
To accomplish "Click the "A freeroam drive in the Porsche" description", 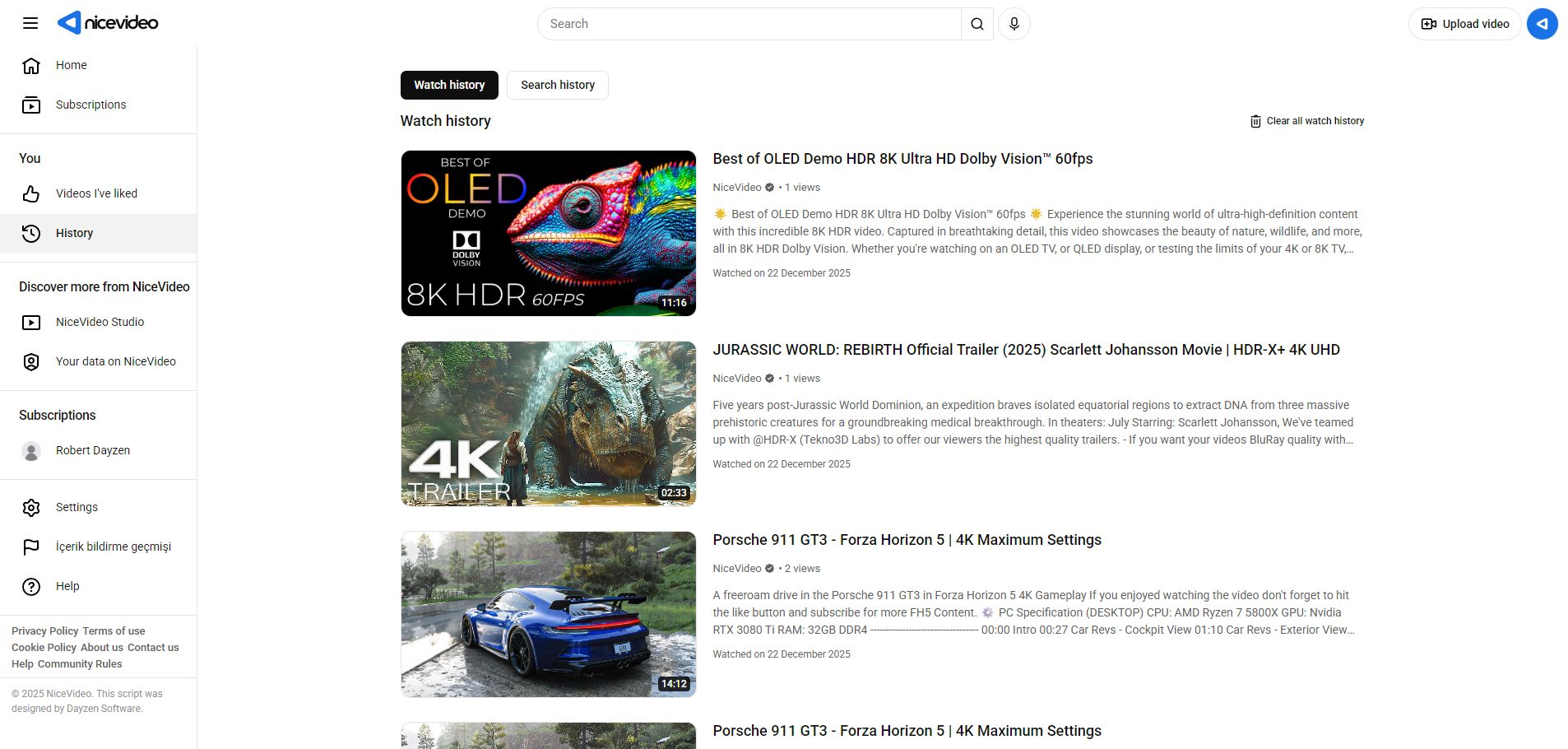I will coord(1034,612).
